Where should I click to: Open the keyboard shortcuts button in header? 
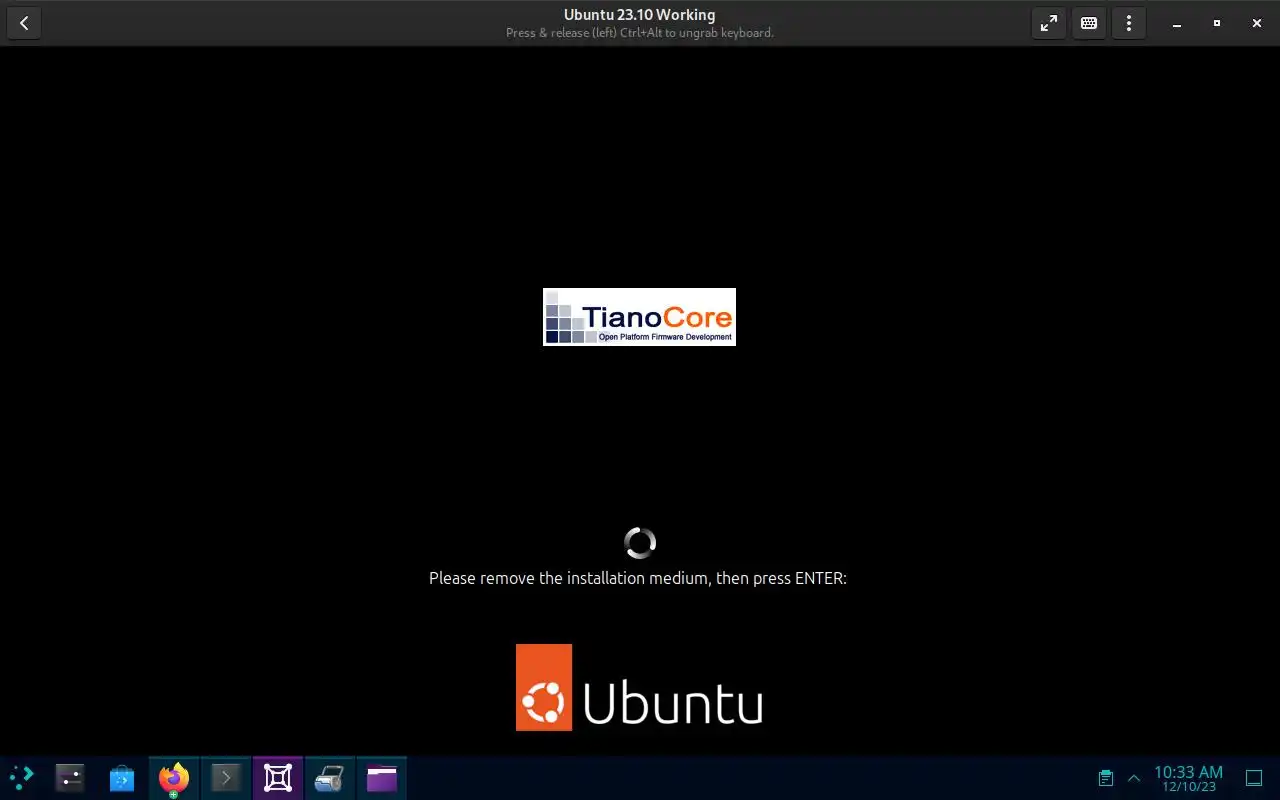(1089, 23)
